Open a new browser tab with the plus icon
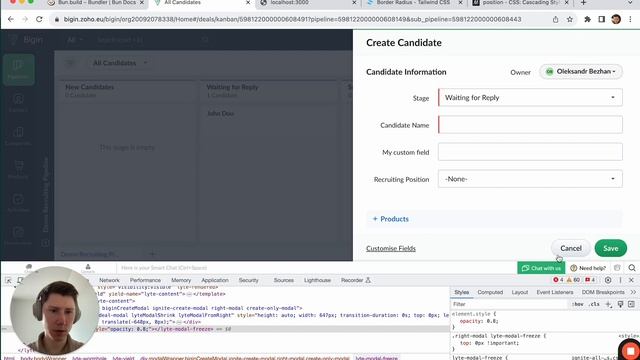Viewport: 640px width, 360px height. point(583,3)
